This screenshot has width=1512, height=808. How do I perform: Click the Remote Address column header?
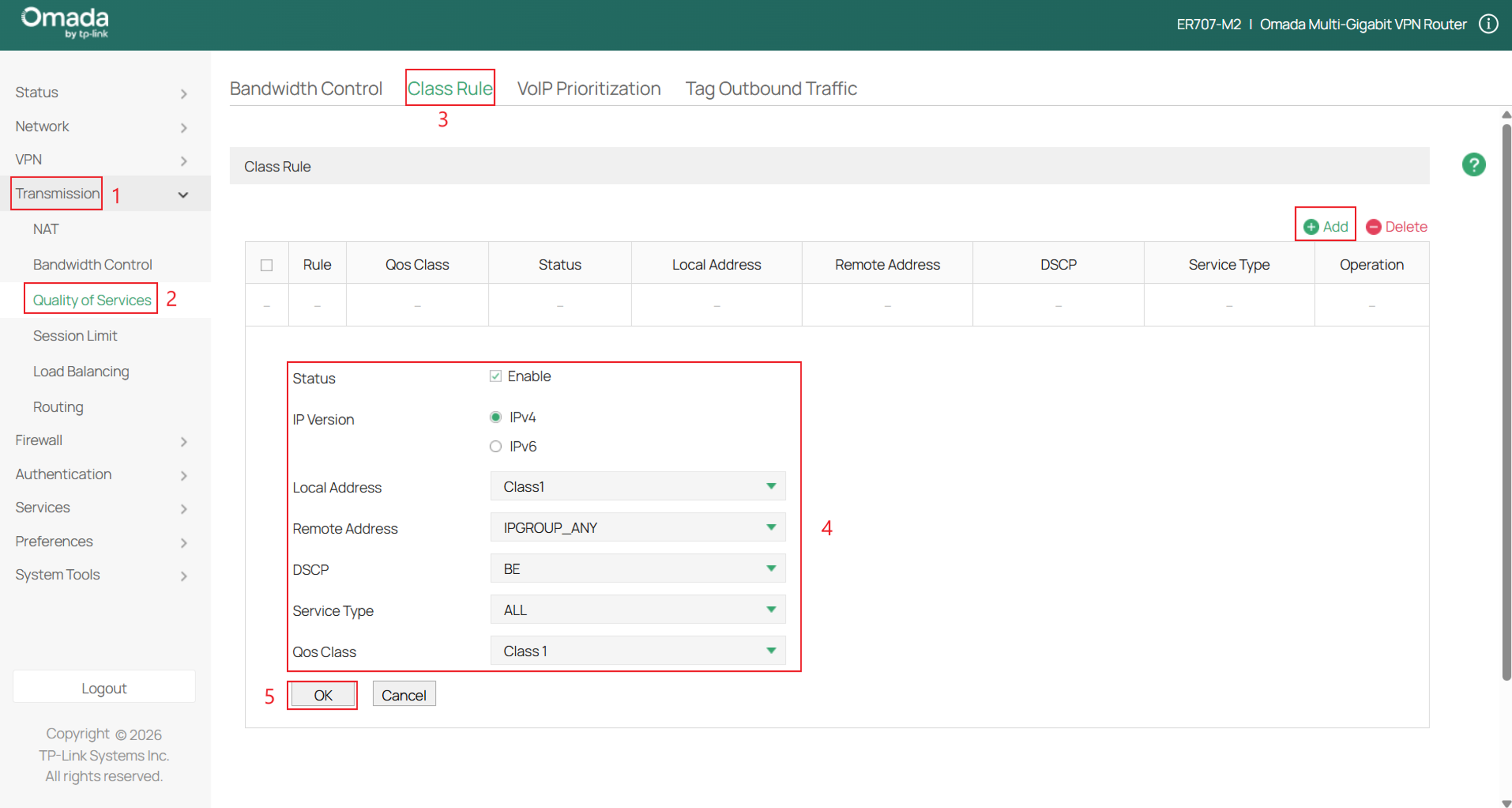coord(887,265)
